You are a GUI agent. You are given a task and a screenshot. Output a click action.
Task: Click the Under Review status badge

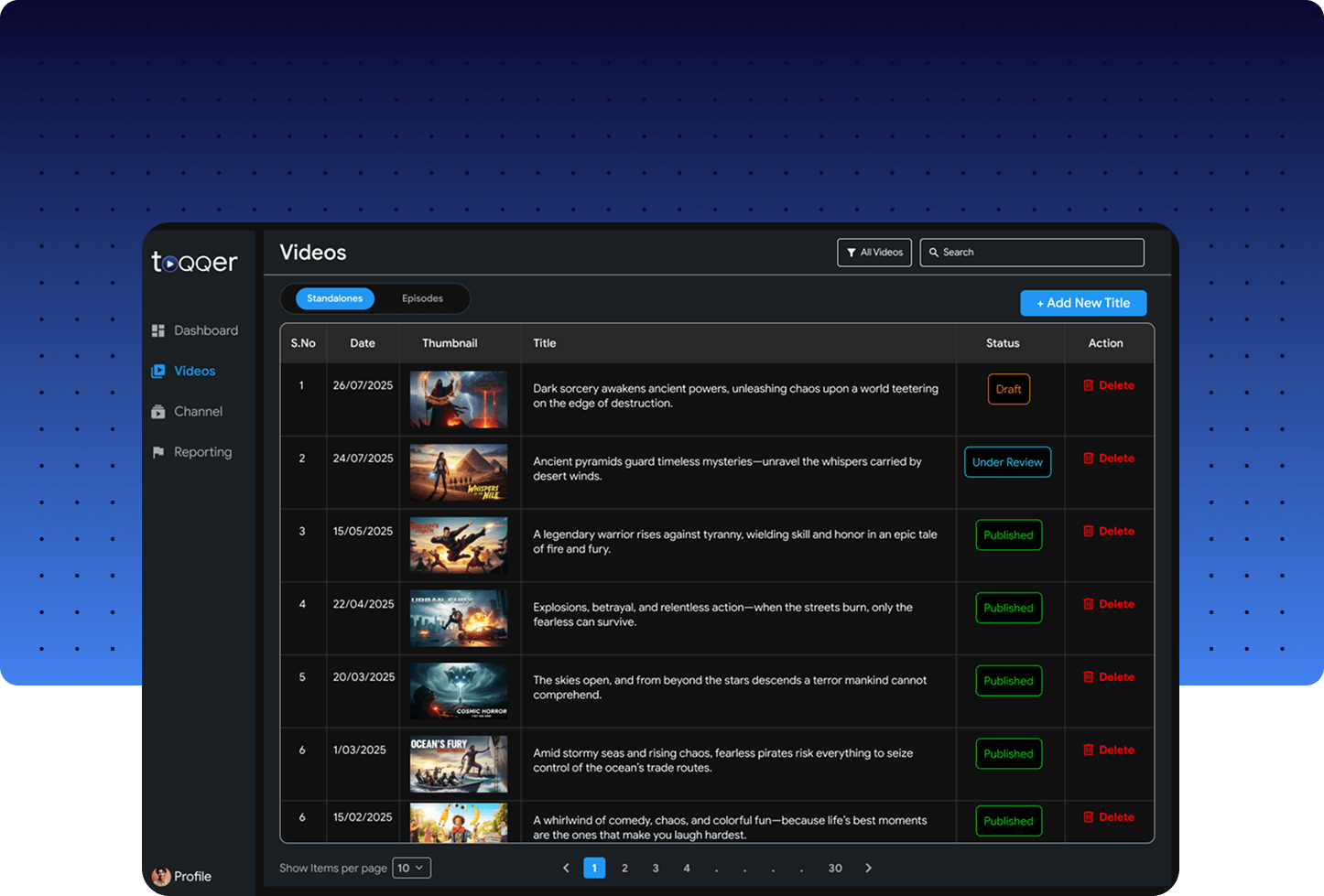point(1007,462)
